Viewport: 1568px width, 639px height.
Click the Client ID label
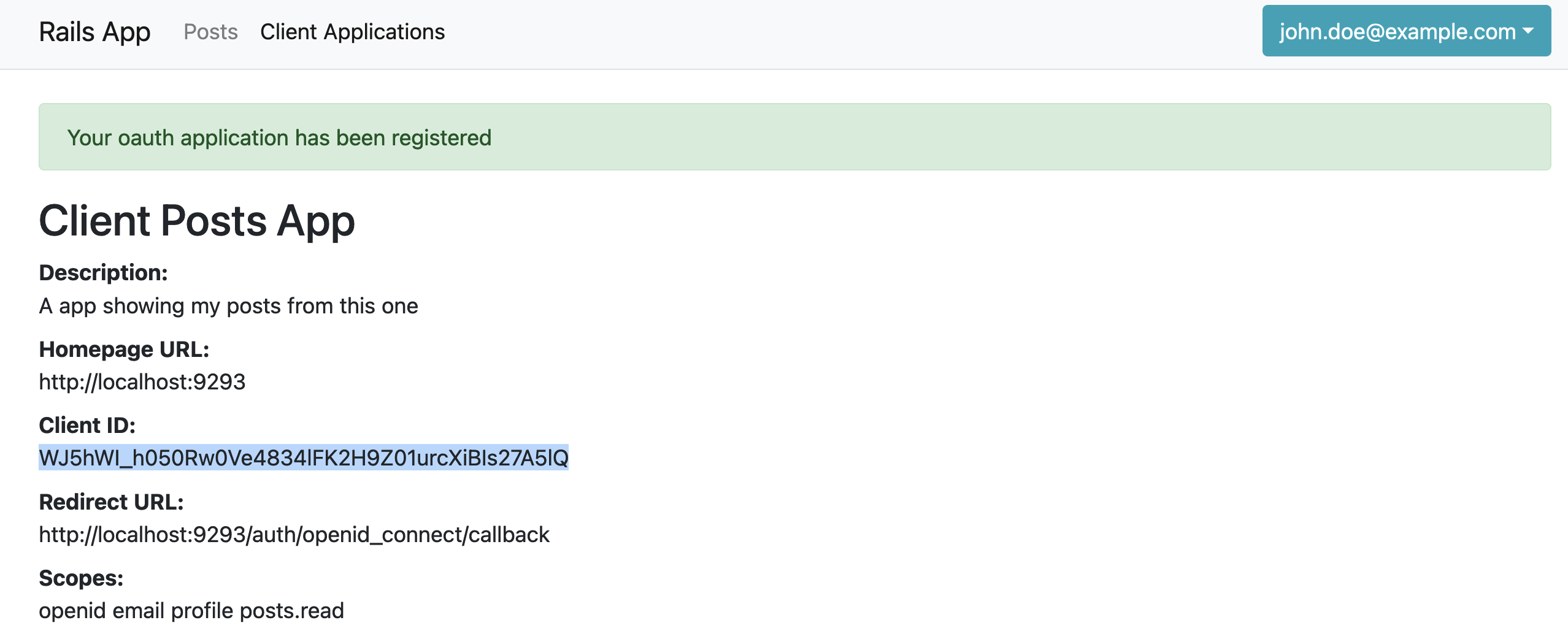click(x=87, y=426)
